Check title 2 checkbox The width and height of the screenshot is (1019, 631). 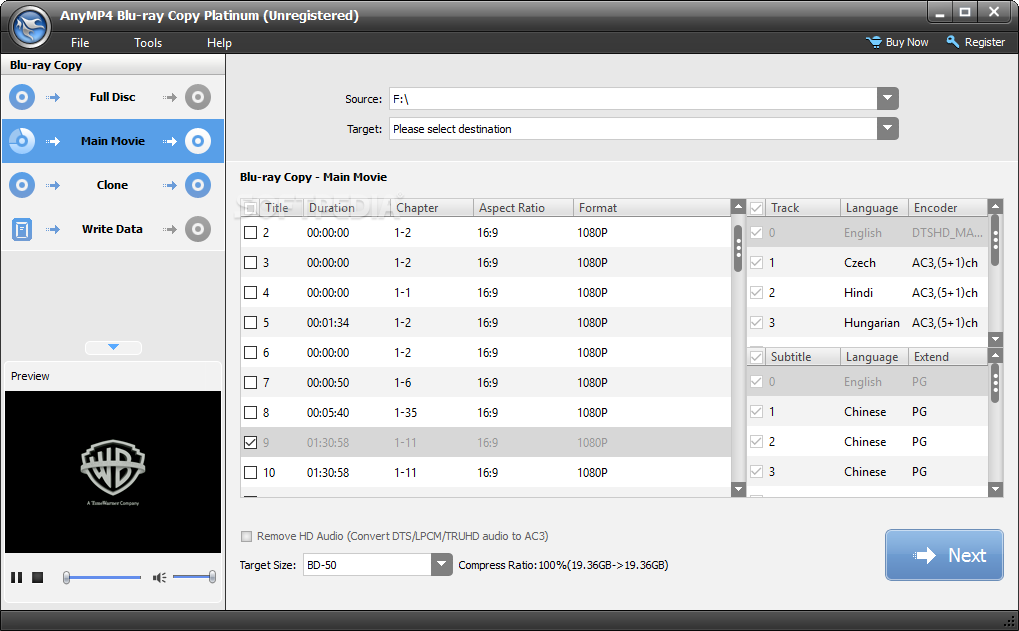coord(250,233)
